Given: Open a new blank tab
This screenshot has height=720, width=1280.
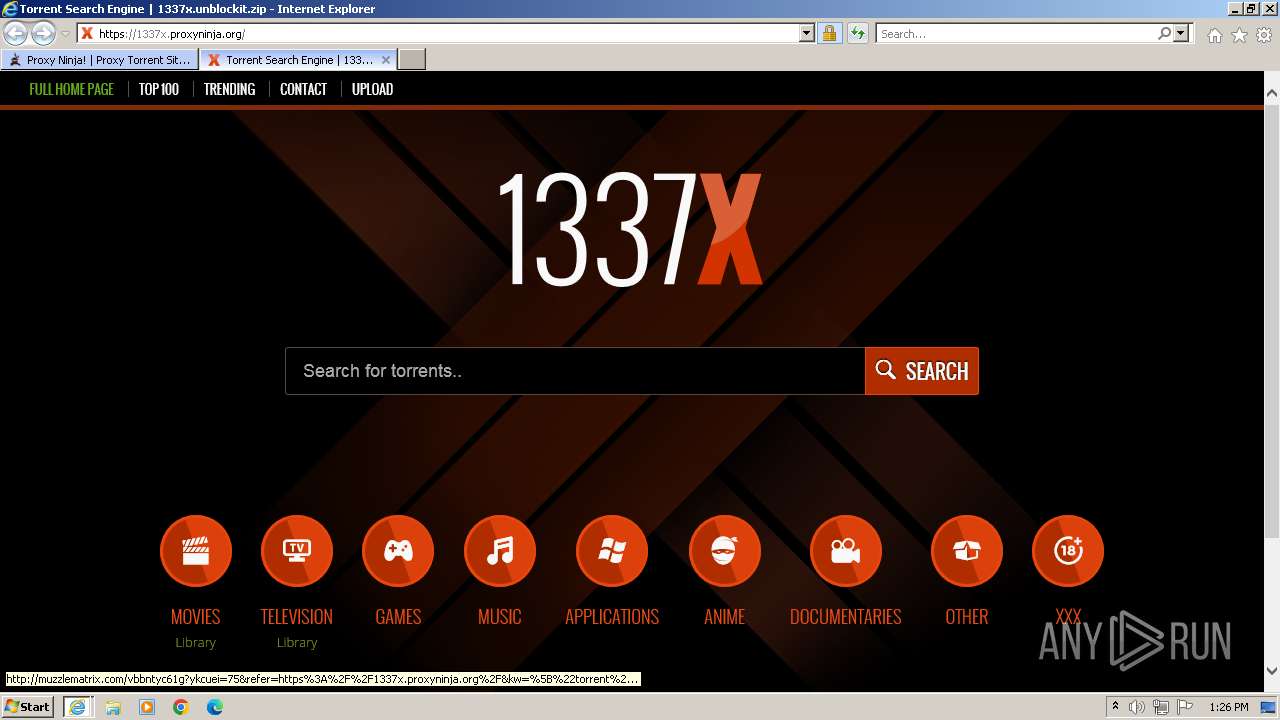Looking at the screenshot, I should (x=412, y=60).
